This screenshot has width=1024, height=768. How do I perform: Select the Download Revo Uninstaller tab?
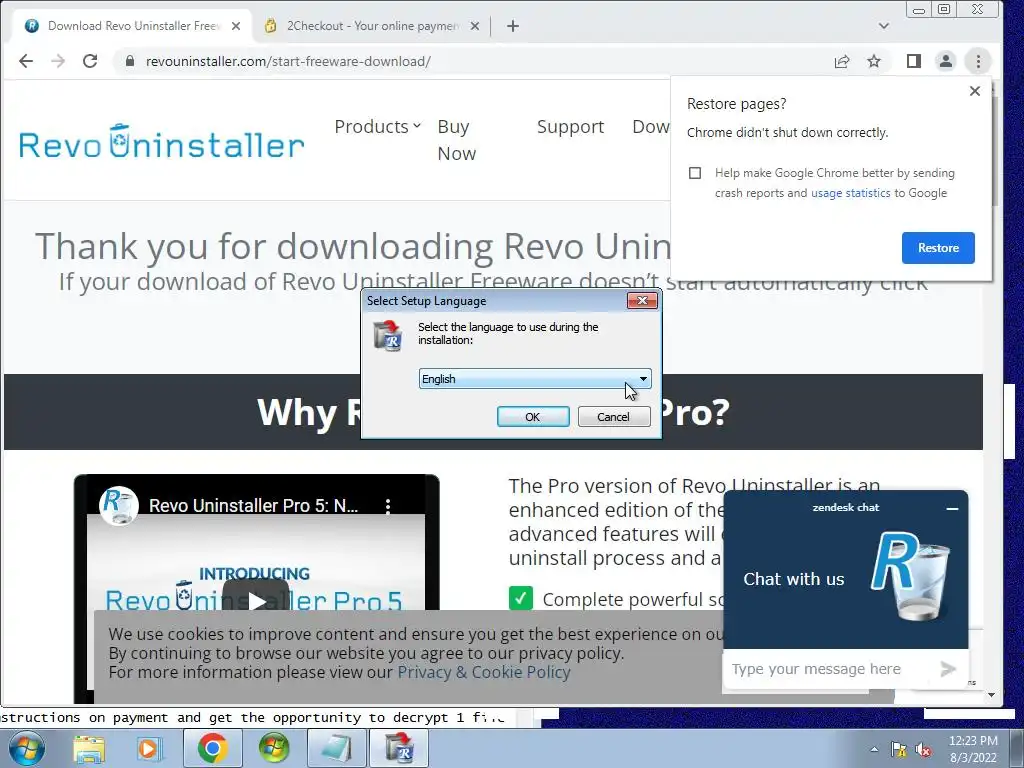click(133, 26)
